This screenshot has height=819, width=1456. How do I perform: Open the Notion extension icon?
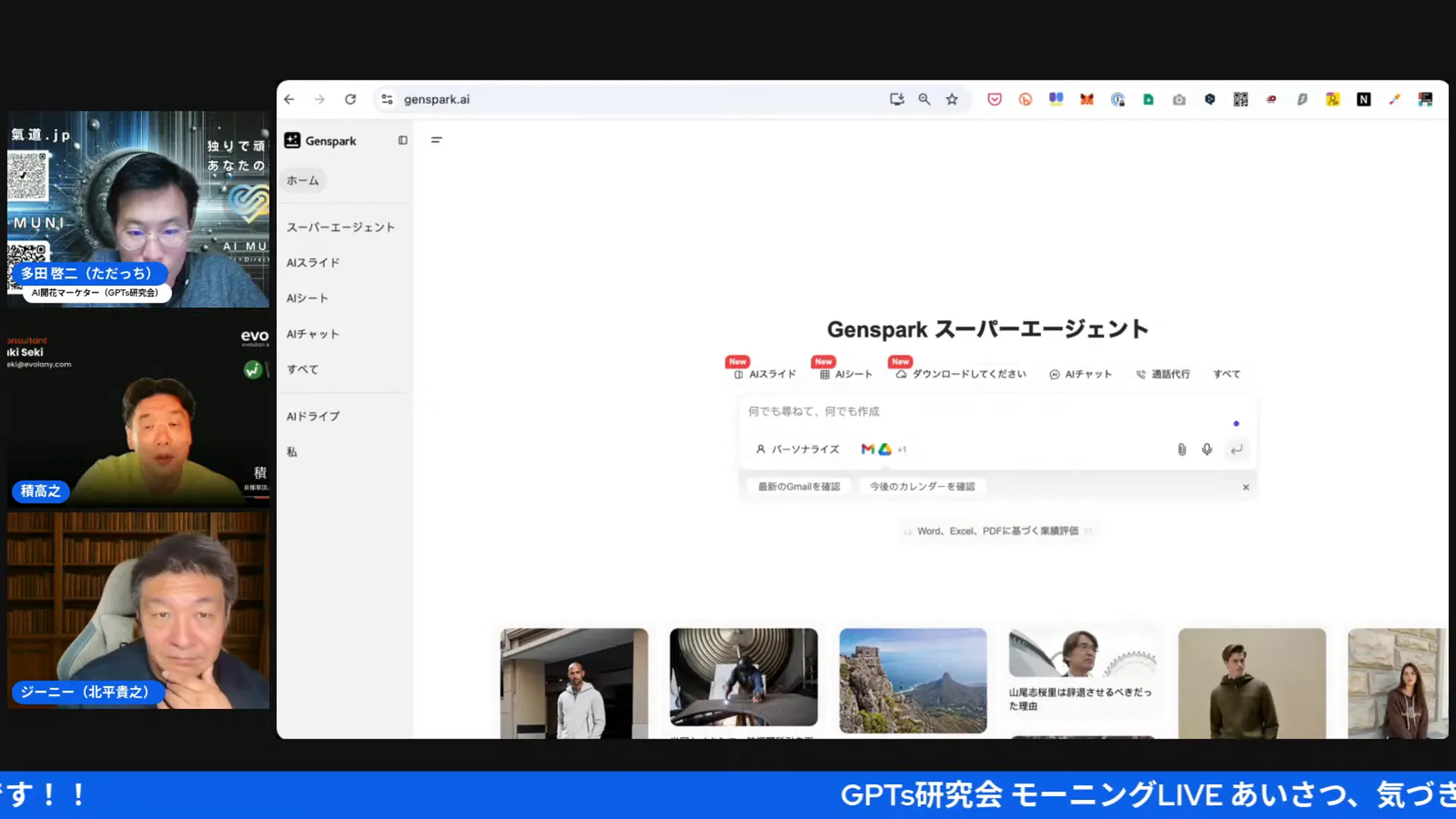click(x=1363, y=99)
